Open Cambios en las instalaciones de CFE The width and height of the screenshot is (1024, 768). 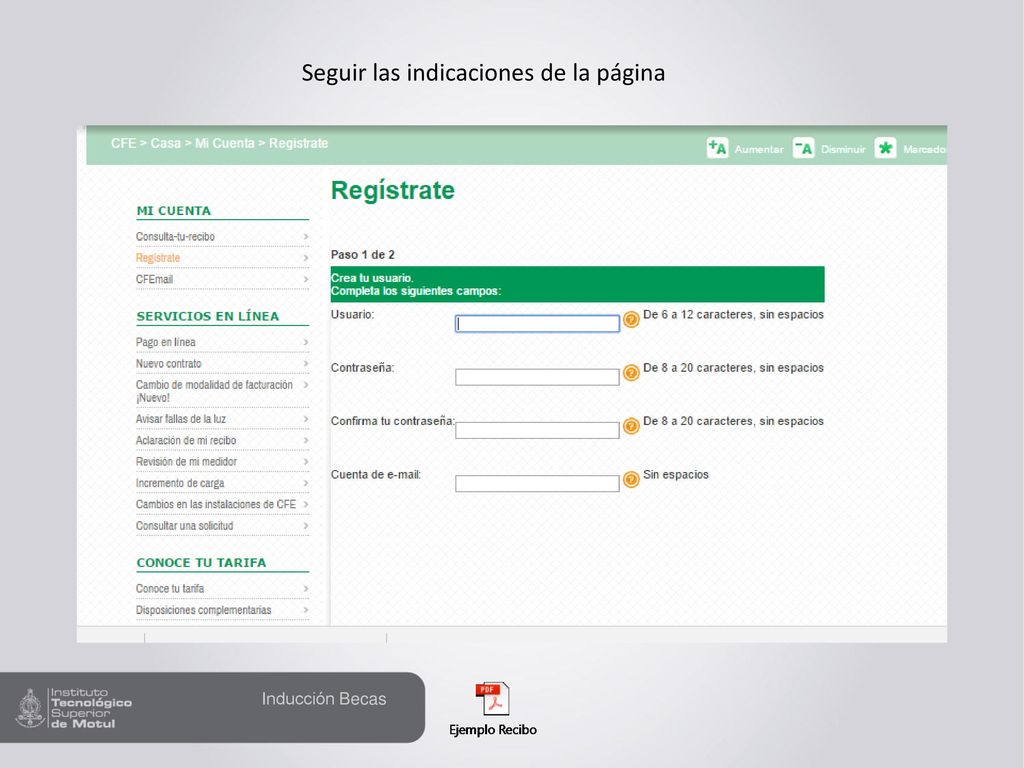click(216, 505)
